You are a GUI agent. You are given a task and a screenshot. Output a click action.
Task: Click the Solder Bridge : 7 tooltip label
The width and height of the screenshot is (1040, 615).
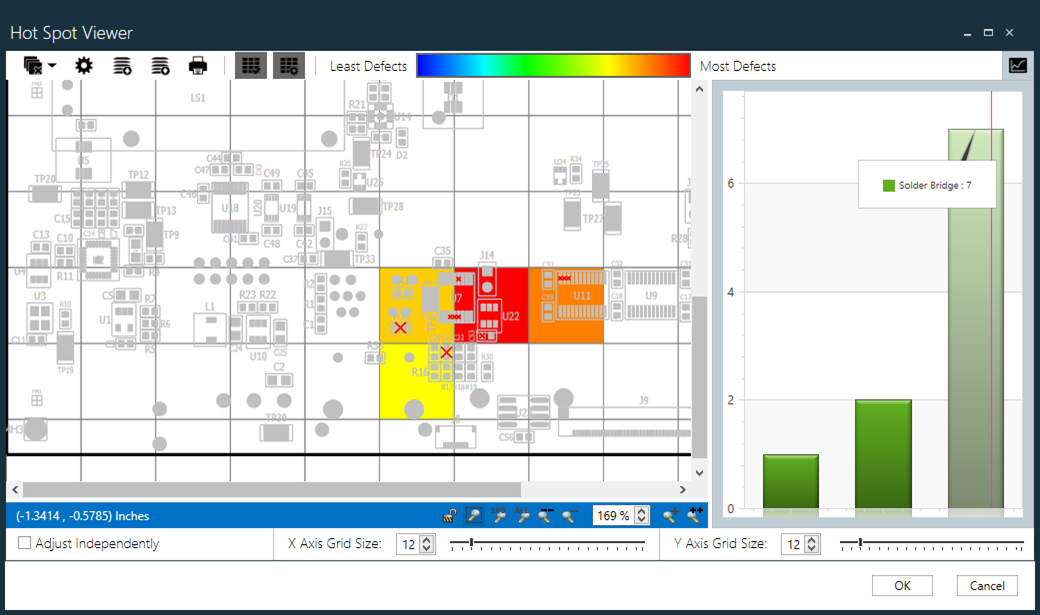point(926,184)
